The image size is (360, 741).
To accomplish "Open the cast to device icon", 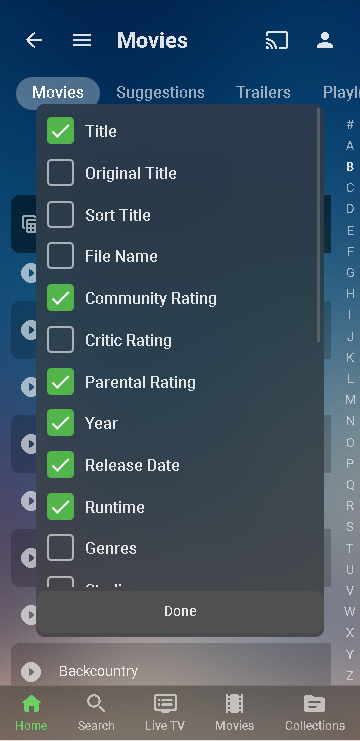I will click(277, 40).
